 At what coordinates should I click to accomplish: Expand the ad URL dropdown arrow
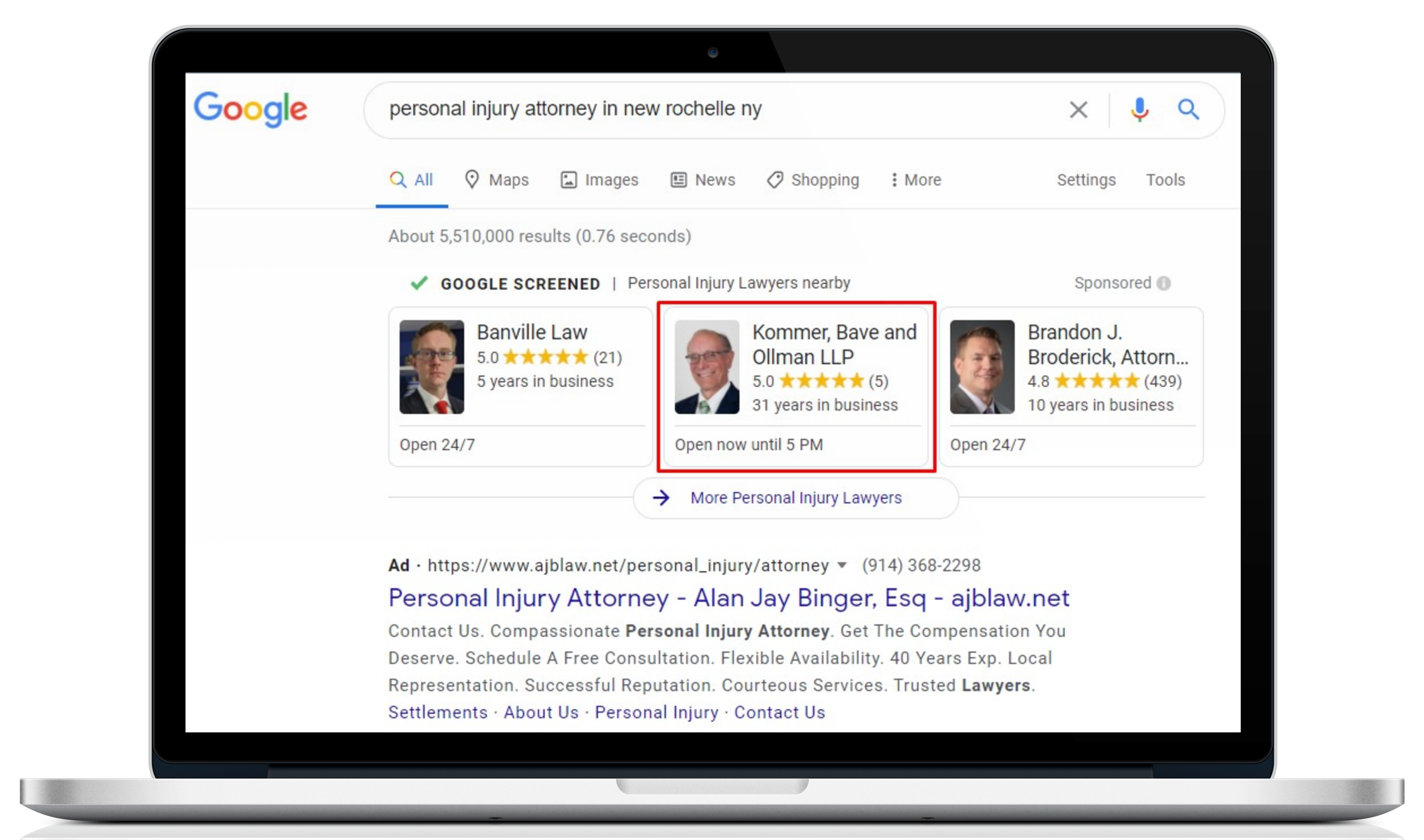(x=842, y=565)
